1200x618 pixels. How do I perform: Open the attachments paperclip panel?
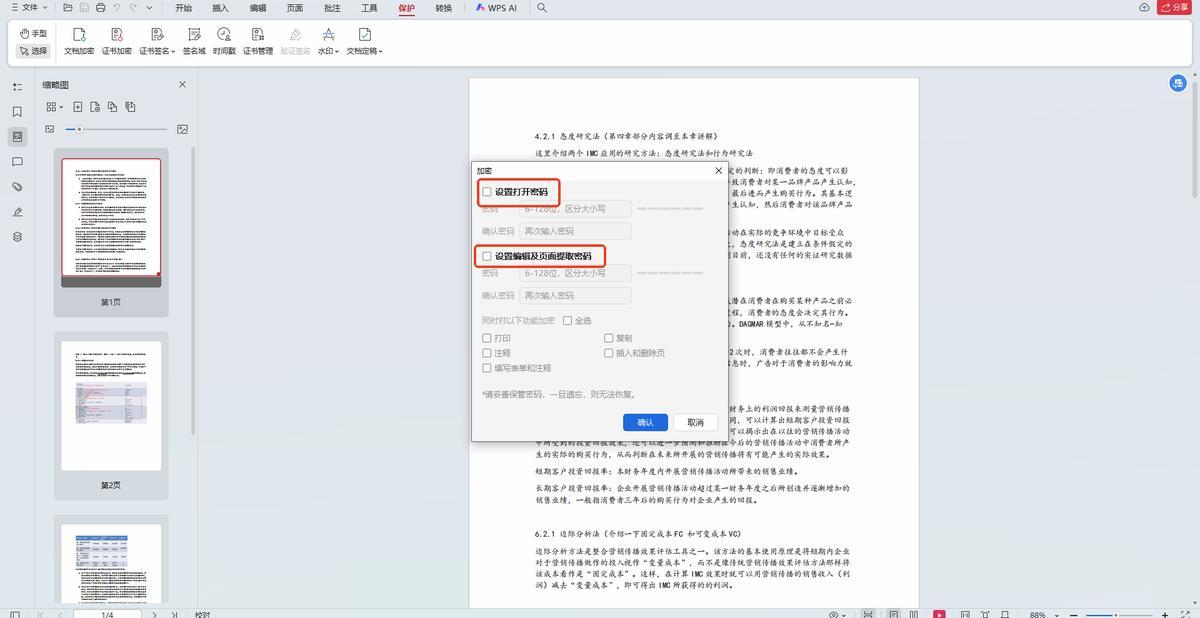coord(17,187)
